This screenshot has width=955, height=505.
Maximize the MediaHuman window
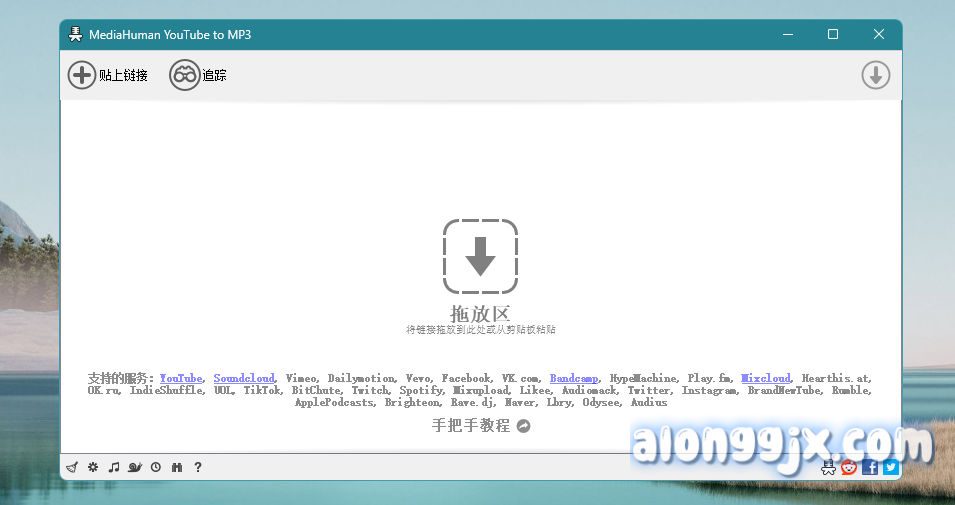tap(833, 34)
